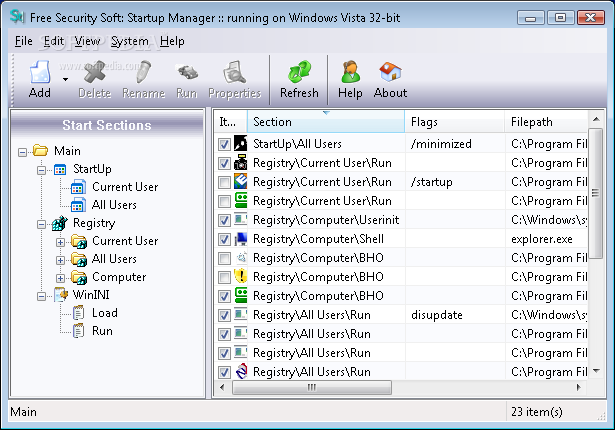615x430 pixels.
Task: Click the monitor icon of Registry\Computer\Shell row
Action: [x=240, y=239]
